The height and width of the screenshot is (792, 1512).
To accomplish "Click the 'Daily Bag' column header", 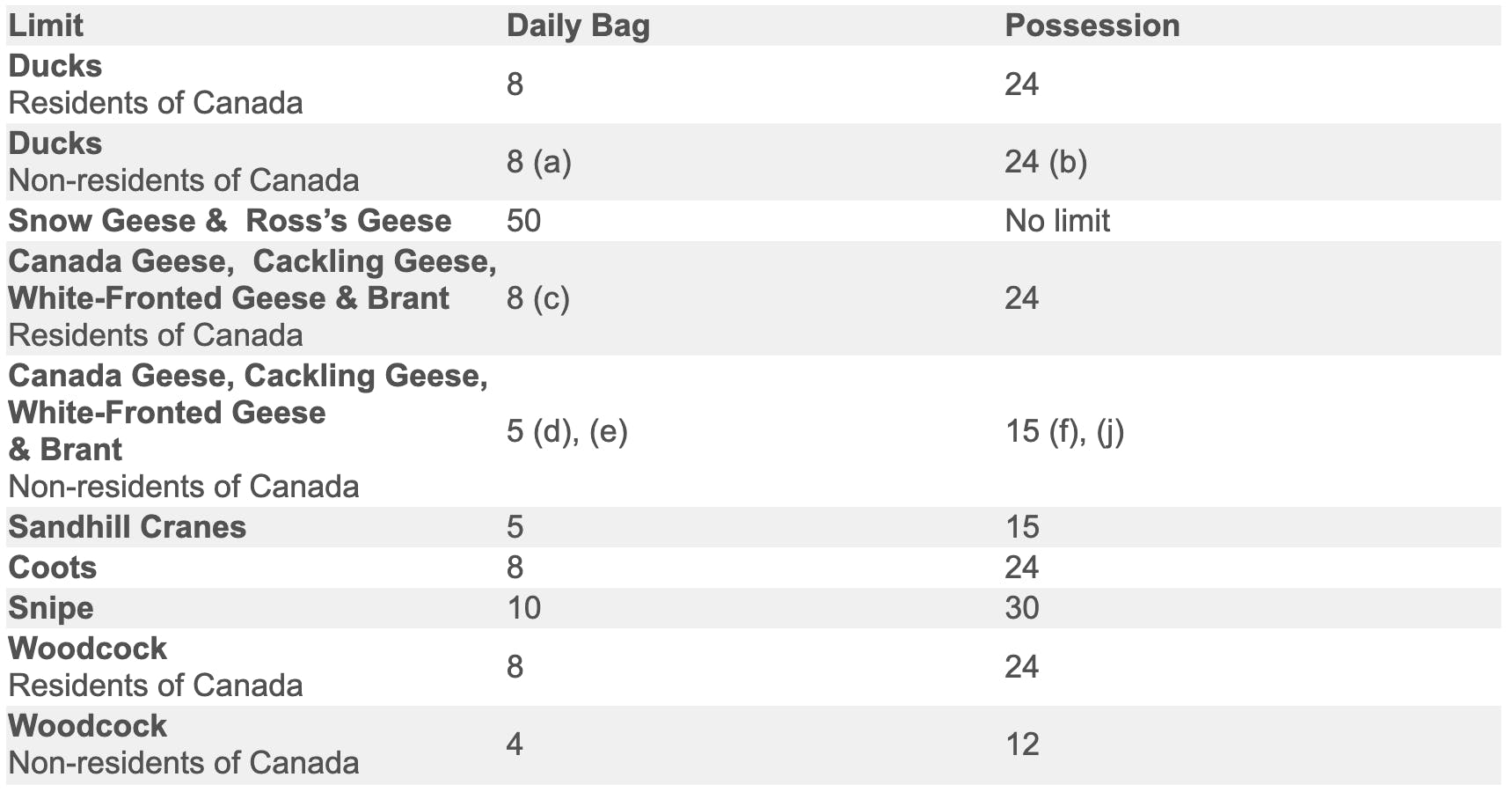I will click(578, 26).
